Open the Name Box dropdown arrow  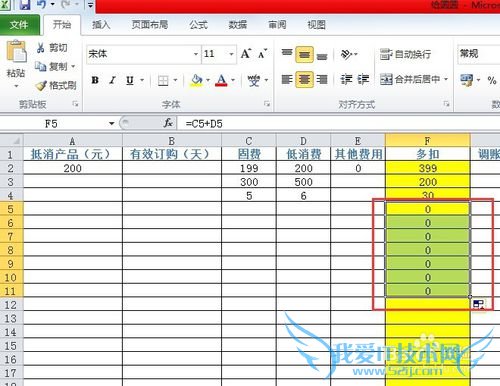pyautogui.click(x=112, y=124)
